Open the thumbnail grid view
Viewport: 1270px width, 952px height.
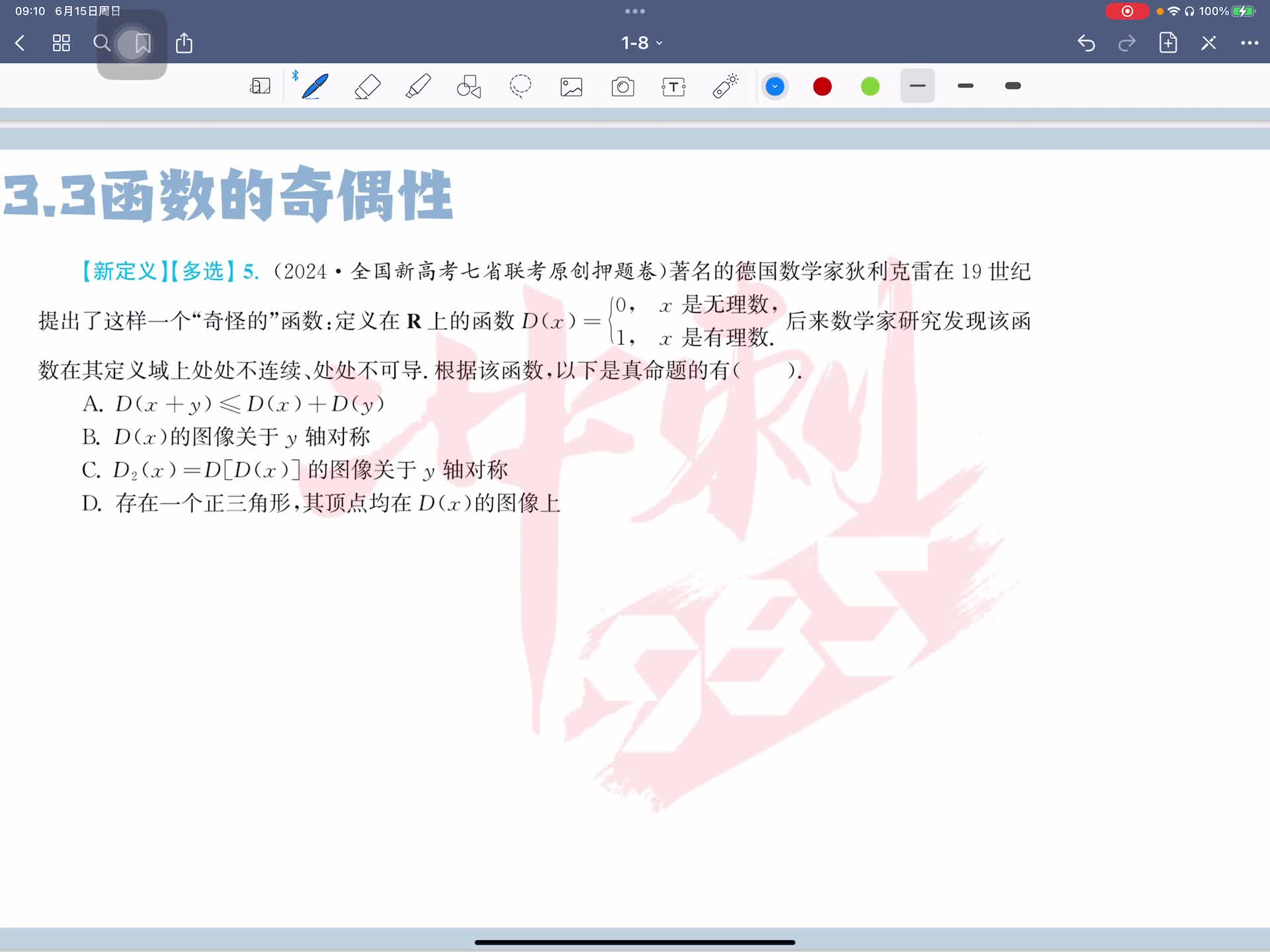[x=62, y=44]
